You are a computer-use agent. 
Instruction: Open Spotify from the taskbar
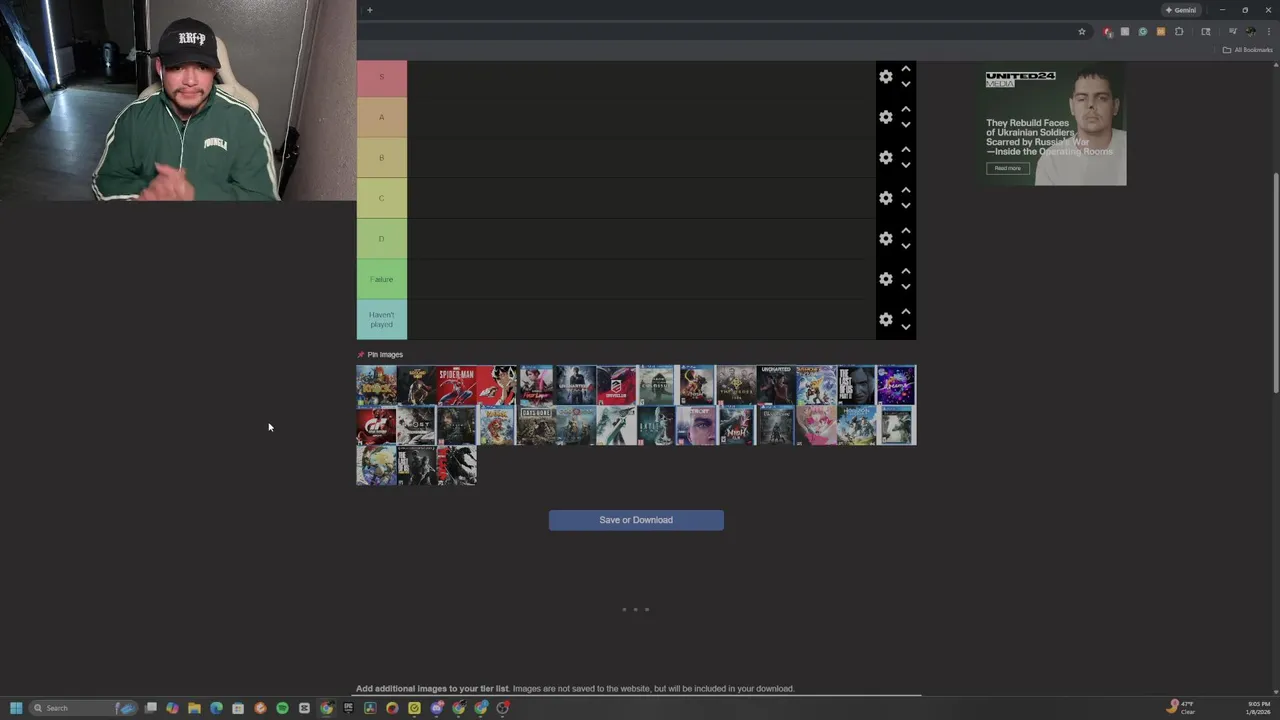[x=282, y=708]
